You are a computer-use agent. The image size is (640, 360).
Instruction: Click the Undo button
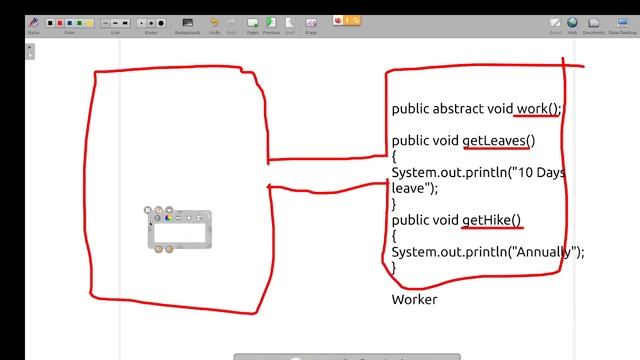(x=214, y=25)
